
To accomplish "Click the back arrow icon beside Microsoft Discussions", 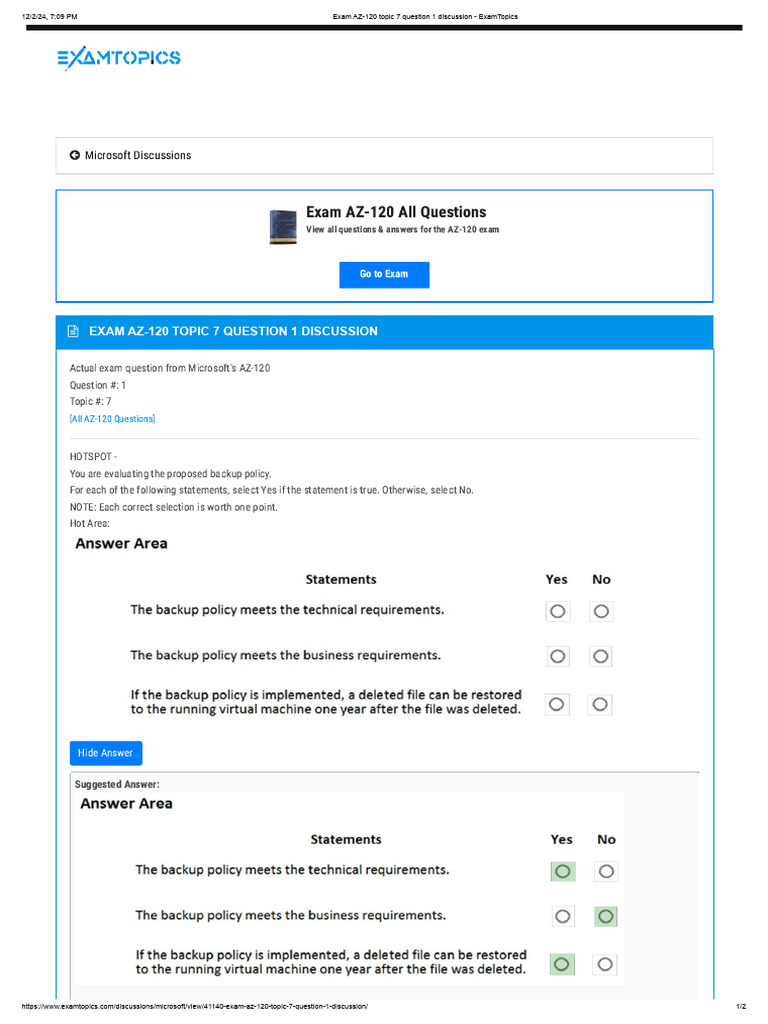I will [x=74, y=155].
